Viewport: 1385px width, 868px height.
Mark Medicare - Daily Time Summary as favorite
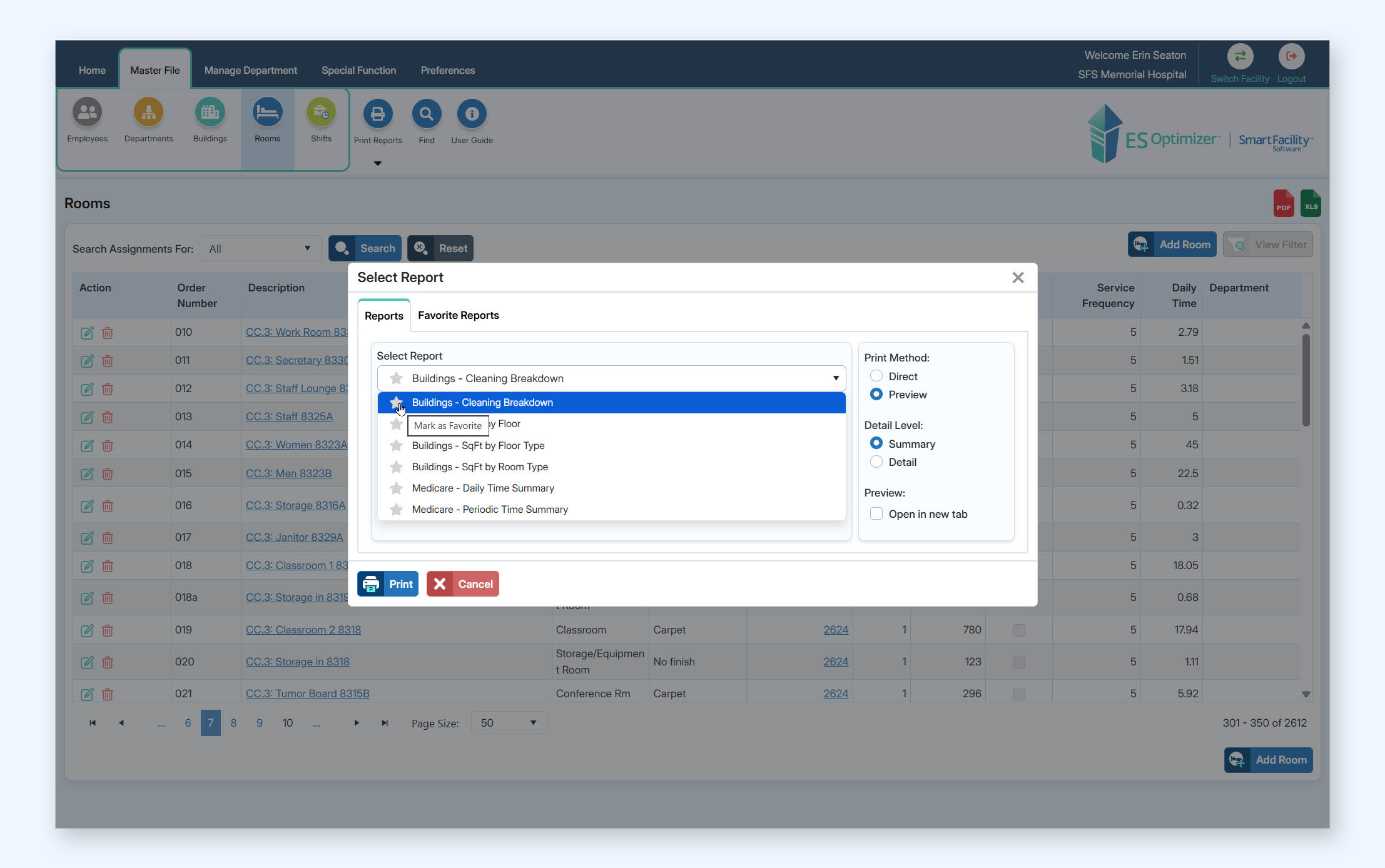point(396,488)
